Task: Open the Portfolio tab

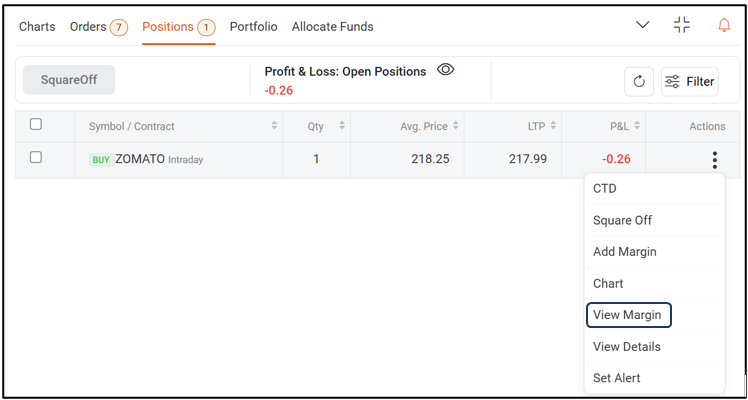Action: [x=253, y=27]
